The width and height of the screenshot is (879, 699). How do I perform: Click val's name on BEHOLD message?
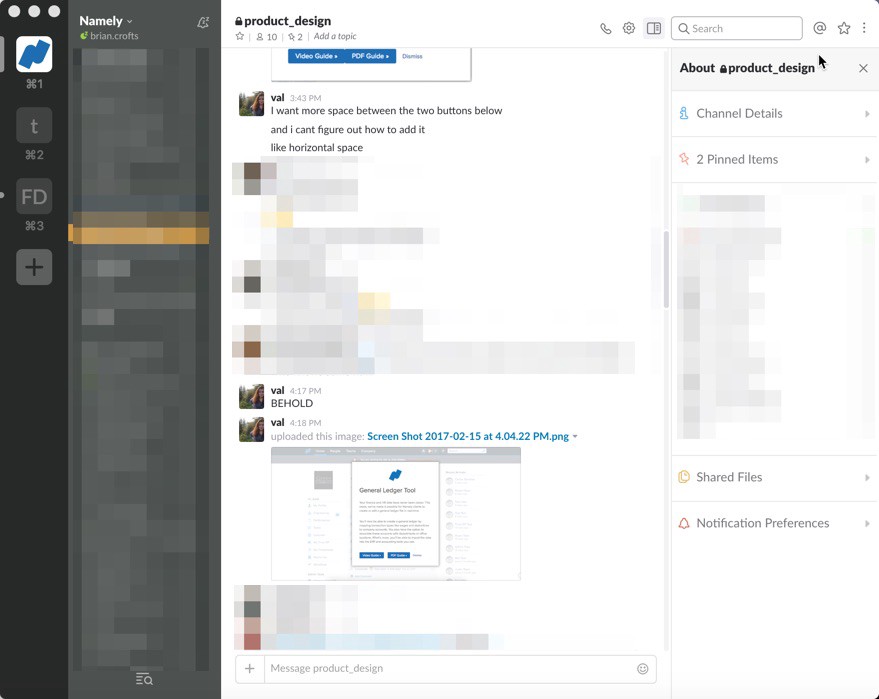coord(277,391)
